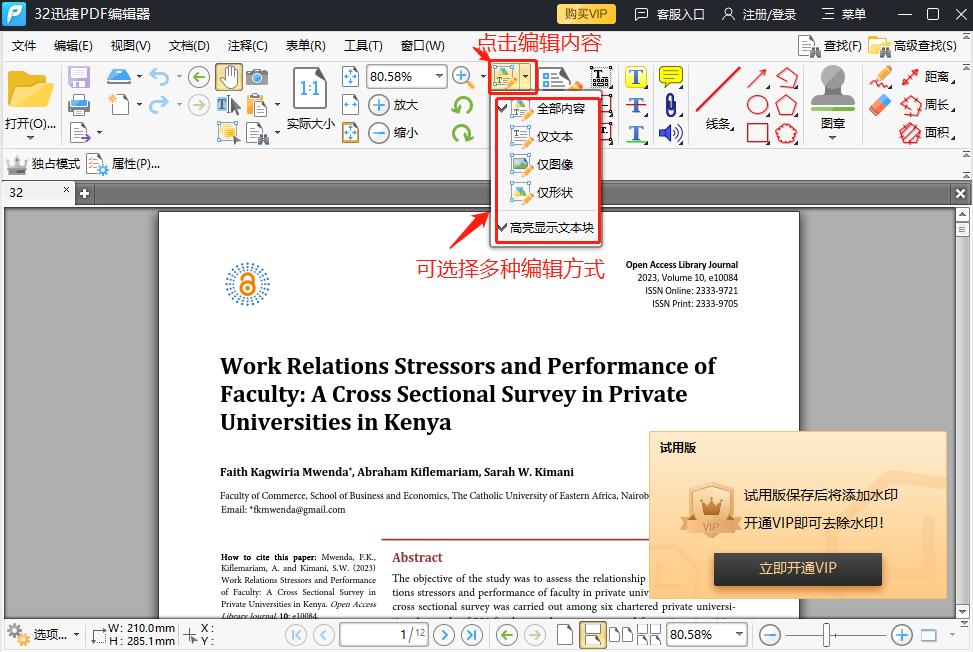Click the yellow highlight text tool
The image size is (973, 652).
coord(636,77)
